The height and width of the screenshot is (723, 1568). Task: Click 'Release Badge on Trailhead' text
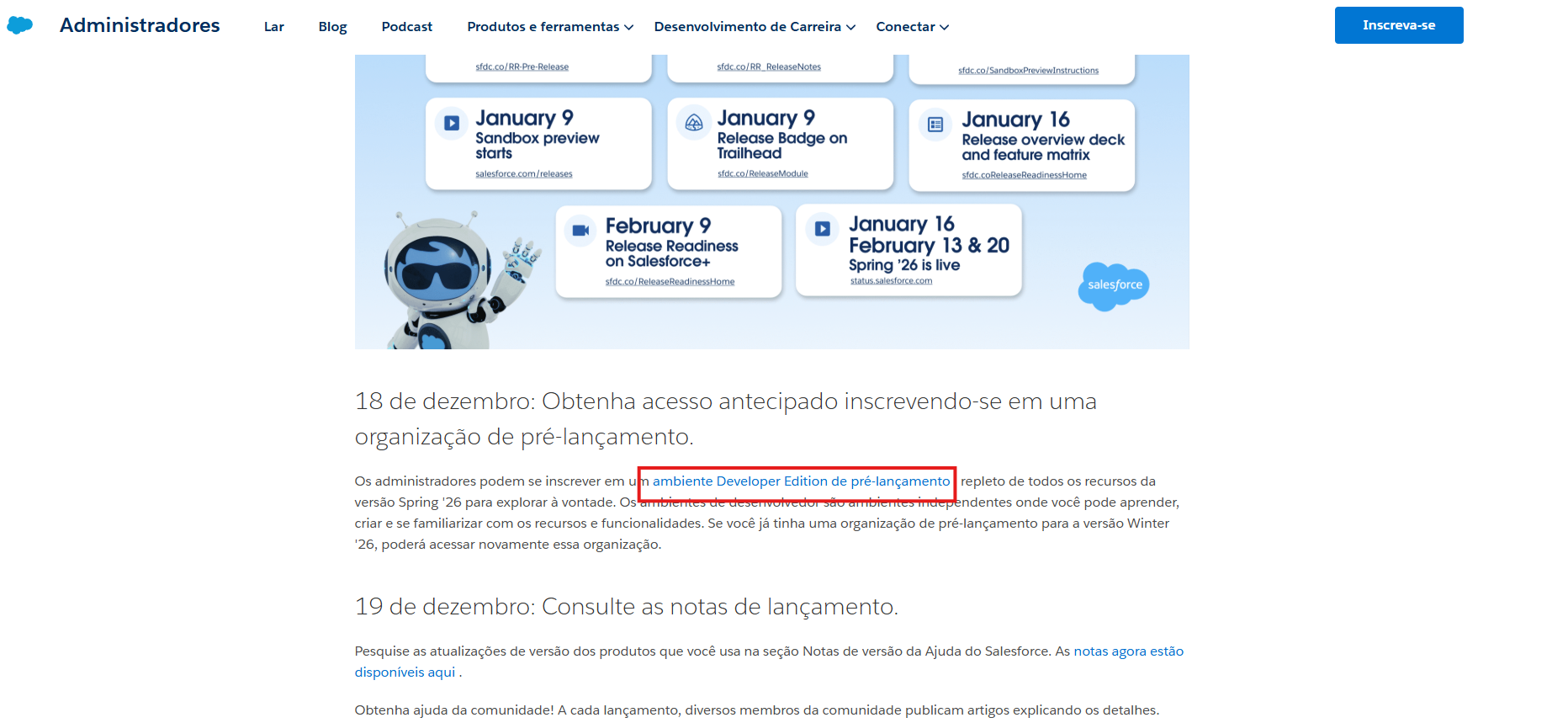[x=782, y=146]
